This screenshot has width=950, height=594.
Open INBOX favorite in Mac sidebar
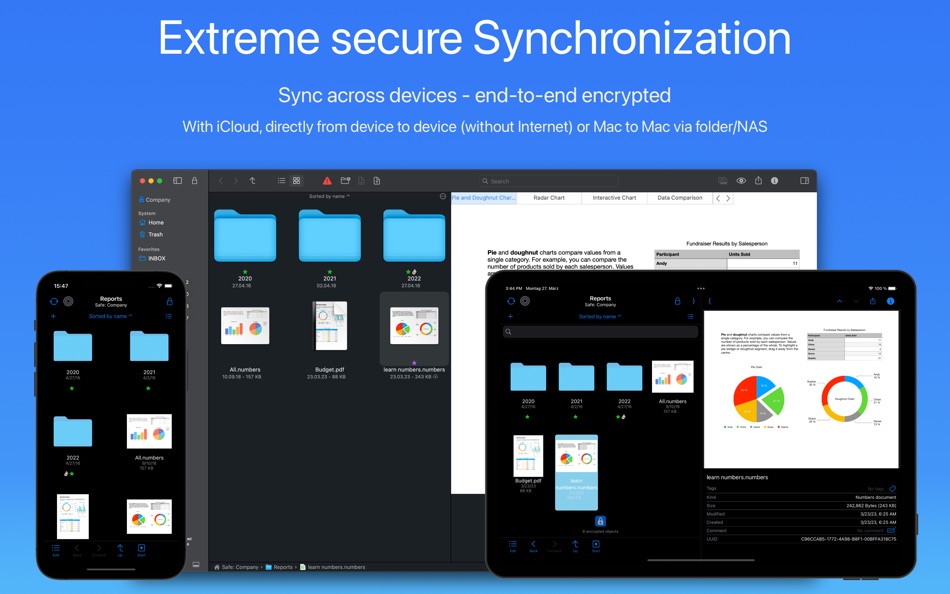(x=152, y=258)
